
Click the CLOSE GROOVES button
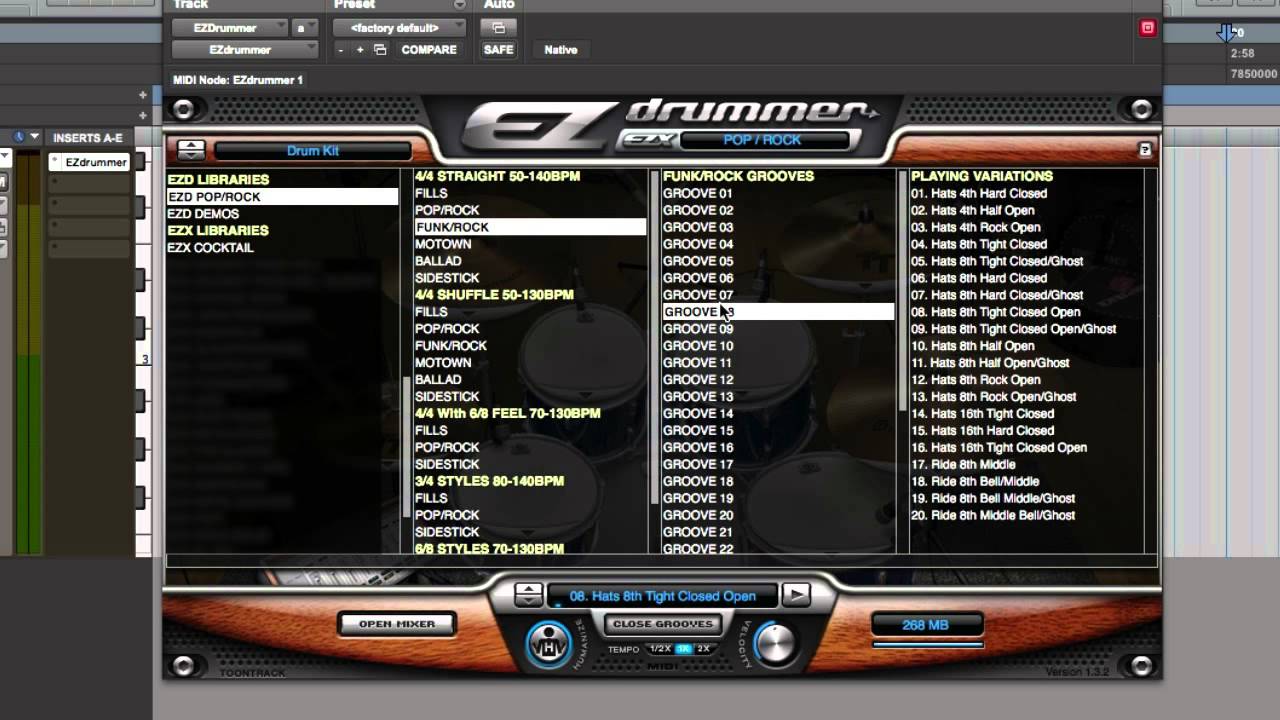pyautogui.click(x=663, y=624)
